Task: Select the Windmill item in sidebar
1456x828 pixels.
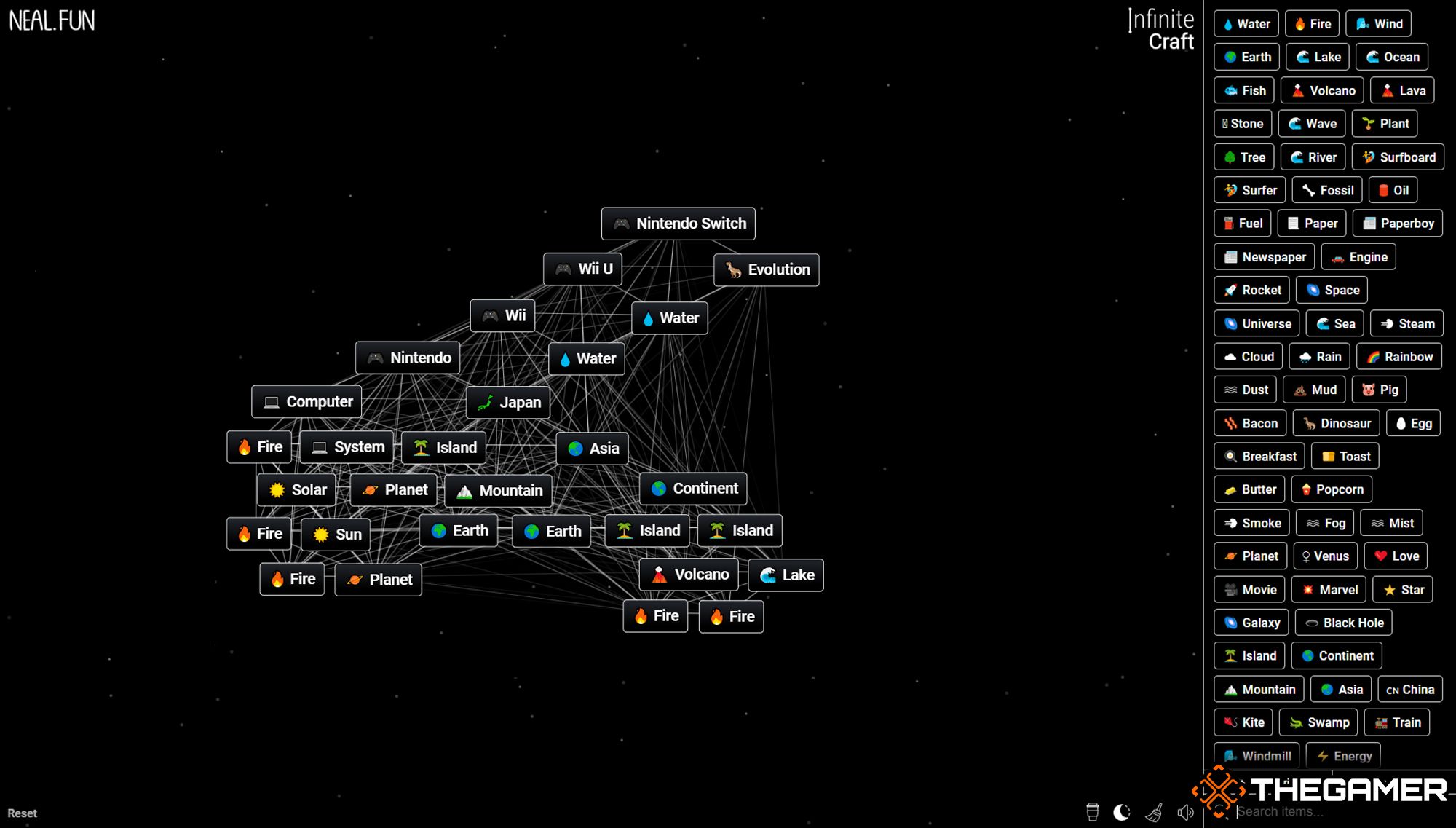Action: (1257, 756)
